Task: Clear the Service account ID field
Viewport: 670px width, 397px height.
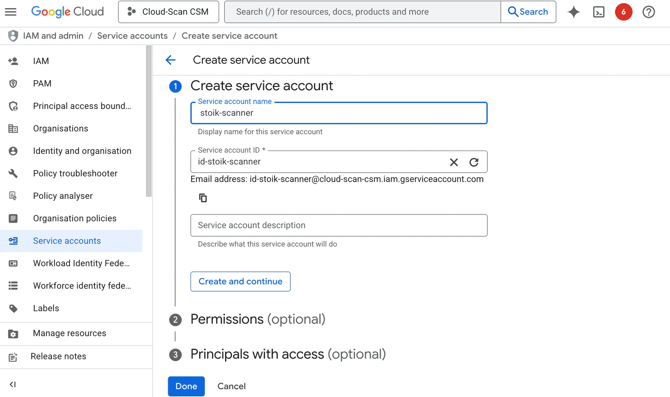Action: click(x=454, y=162)
